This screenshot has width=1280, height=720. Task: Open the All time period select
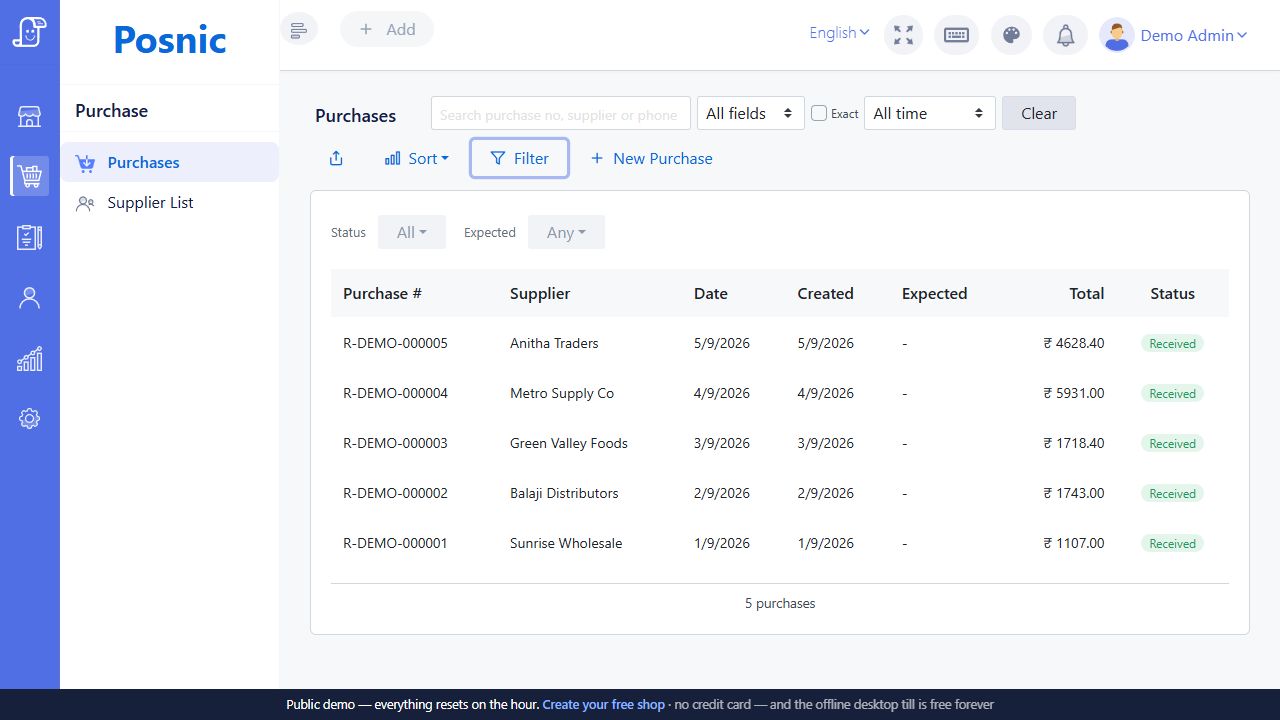pyautogui.click(x=930, y=113)
